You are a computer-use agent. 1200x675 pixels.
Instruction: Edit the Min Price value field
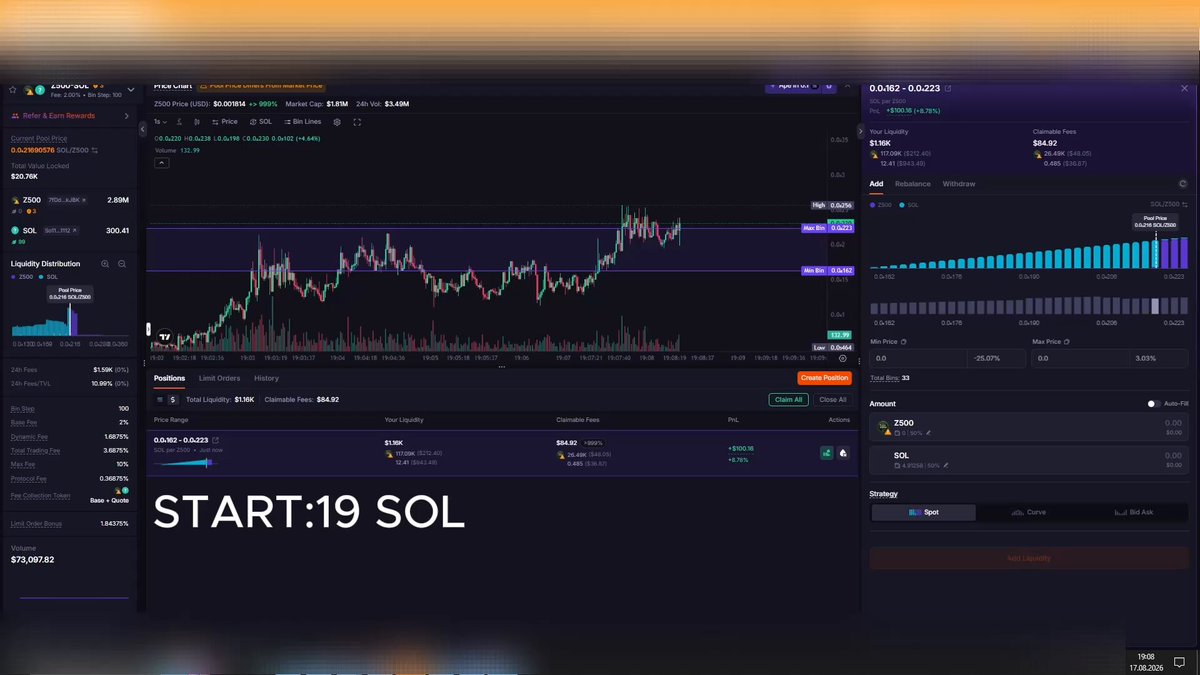916,358
